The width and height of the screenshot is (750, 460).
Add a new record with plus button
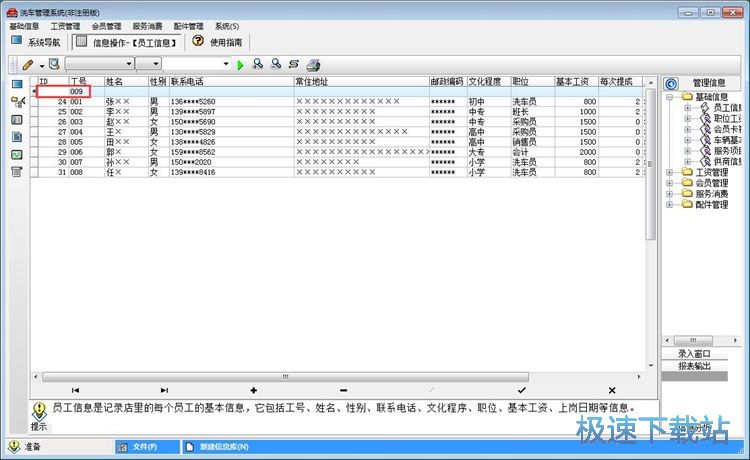click(x=254, y=390)
